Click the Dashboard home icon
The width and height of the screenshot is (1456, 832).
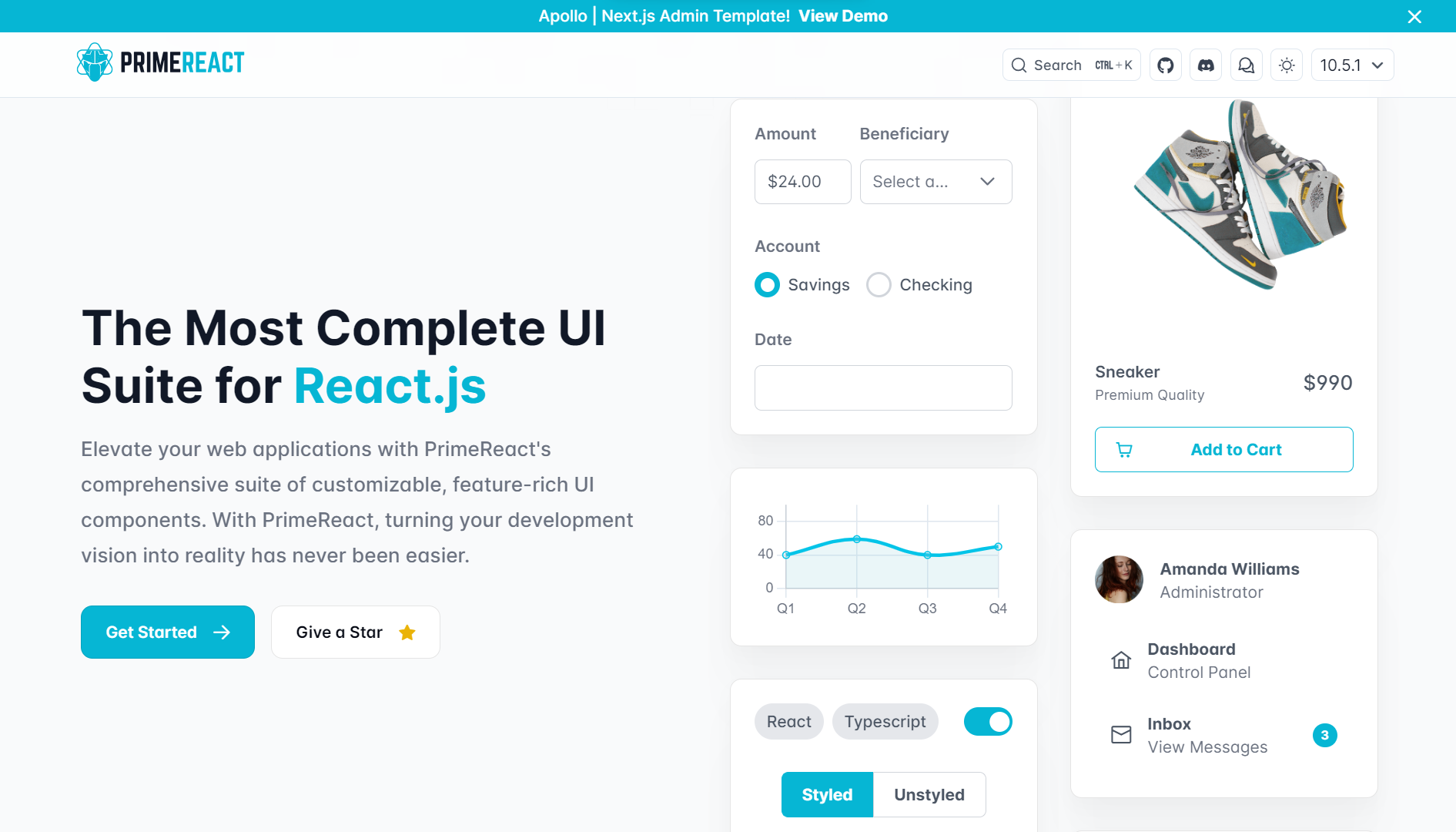[1121, 660]
